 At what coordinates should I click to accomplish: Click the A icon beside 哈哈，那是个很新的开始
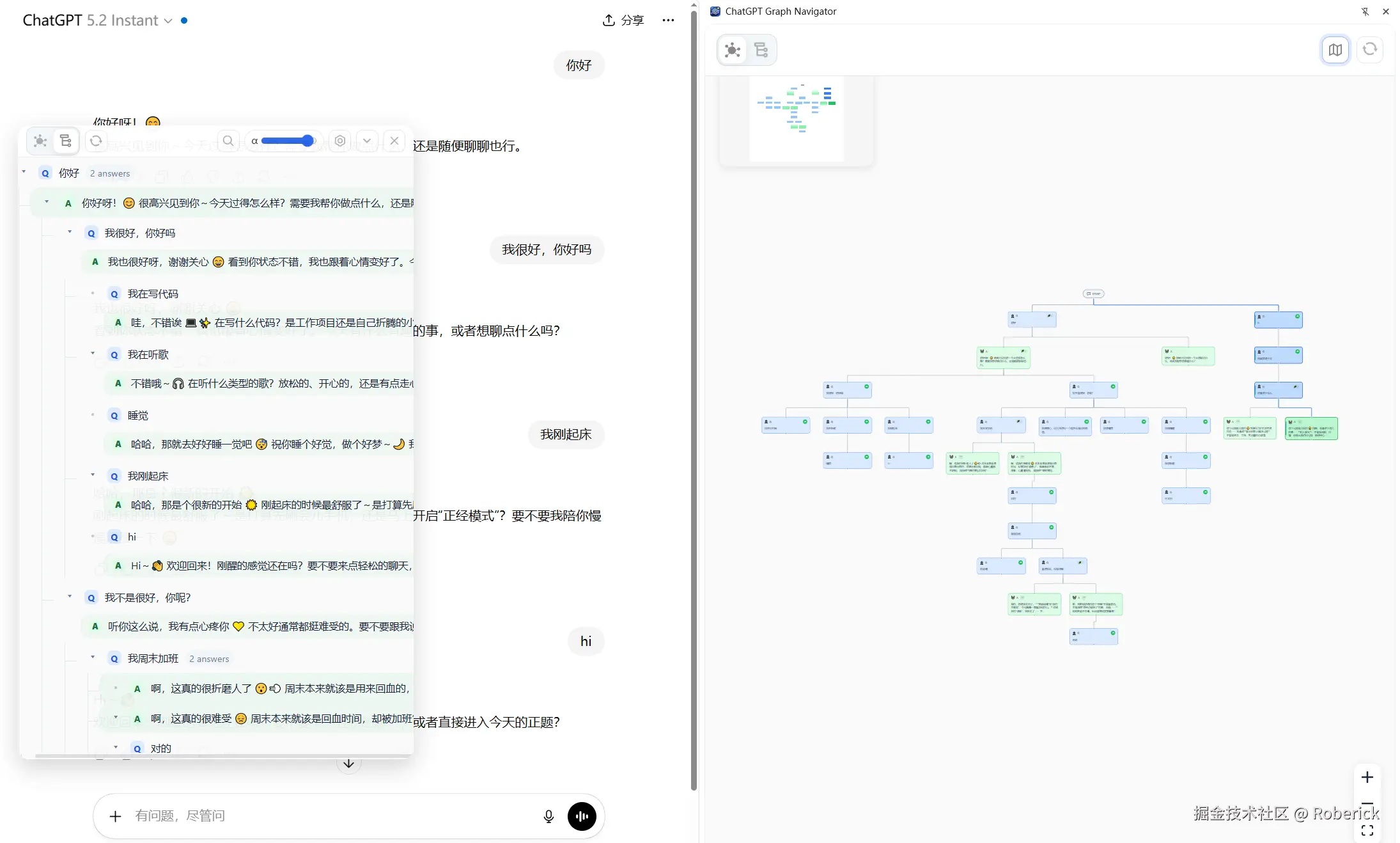click(x=118, y=505)
